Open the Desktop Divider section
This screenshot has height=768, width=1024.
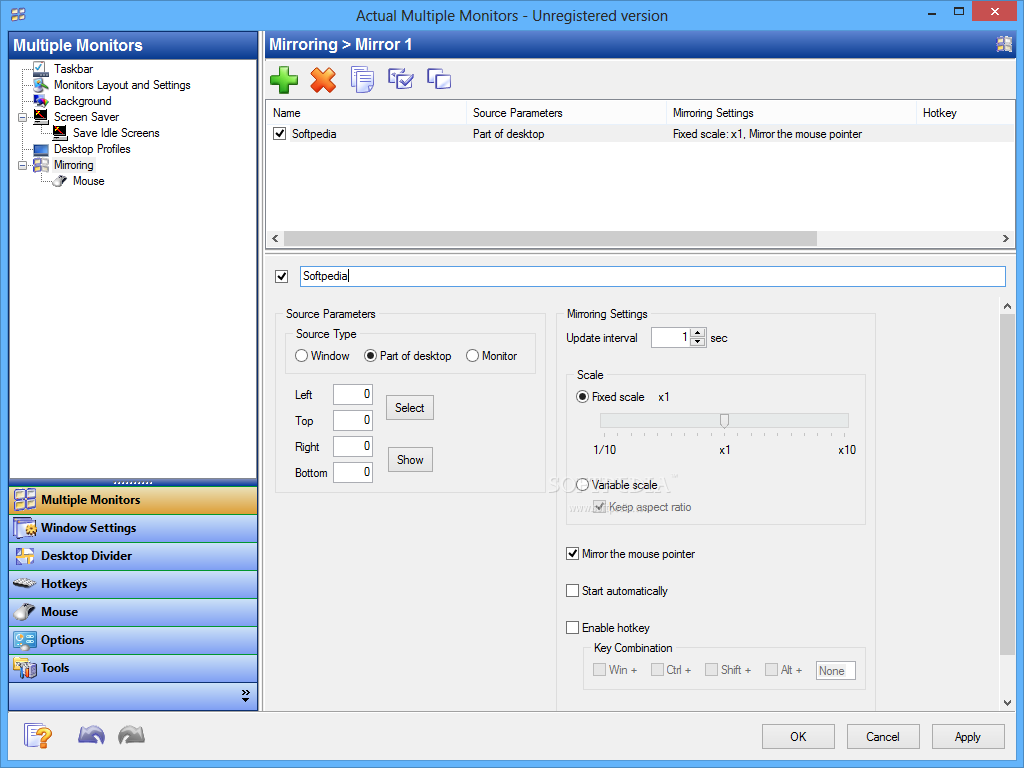(x=133, y=556)
